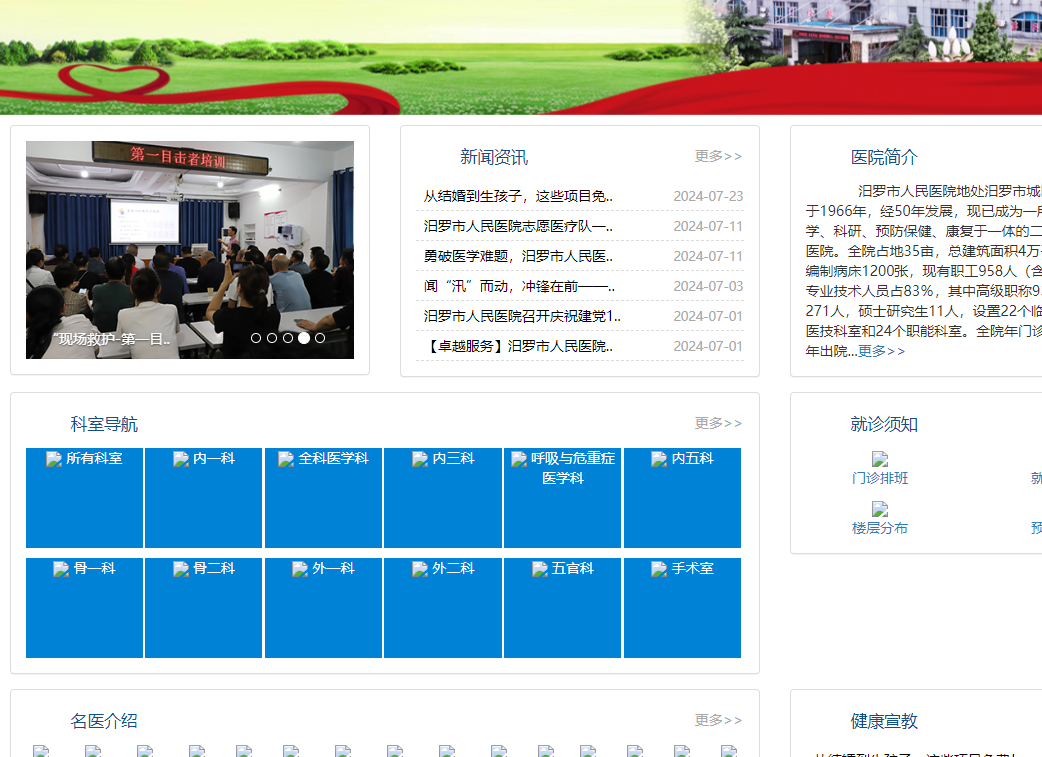
Task: Select the fourth carousel slide dot
Action: pyautogui.click(x=304, y=338)
